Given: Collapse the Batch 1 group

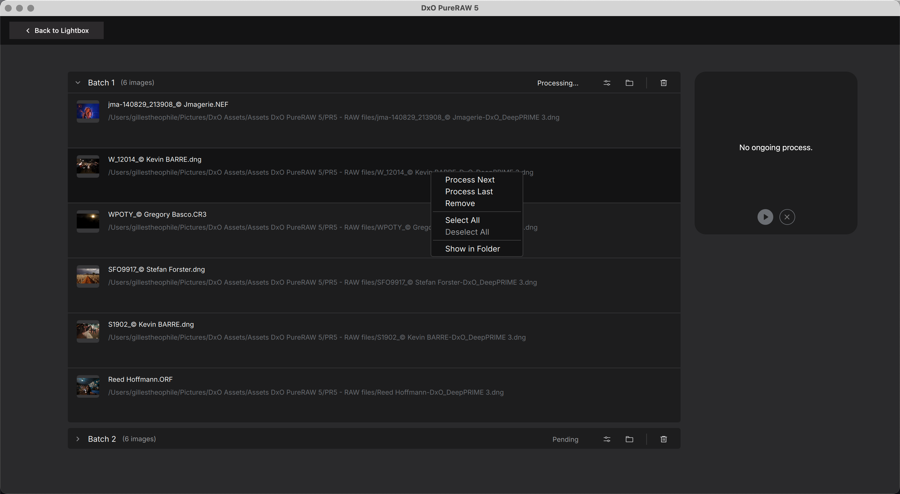Looking at the screenshot, I should coord(77,83).
